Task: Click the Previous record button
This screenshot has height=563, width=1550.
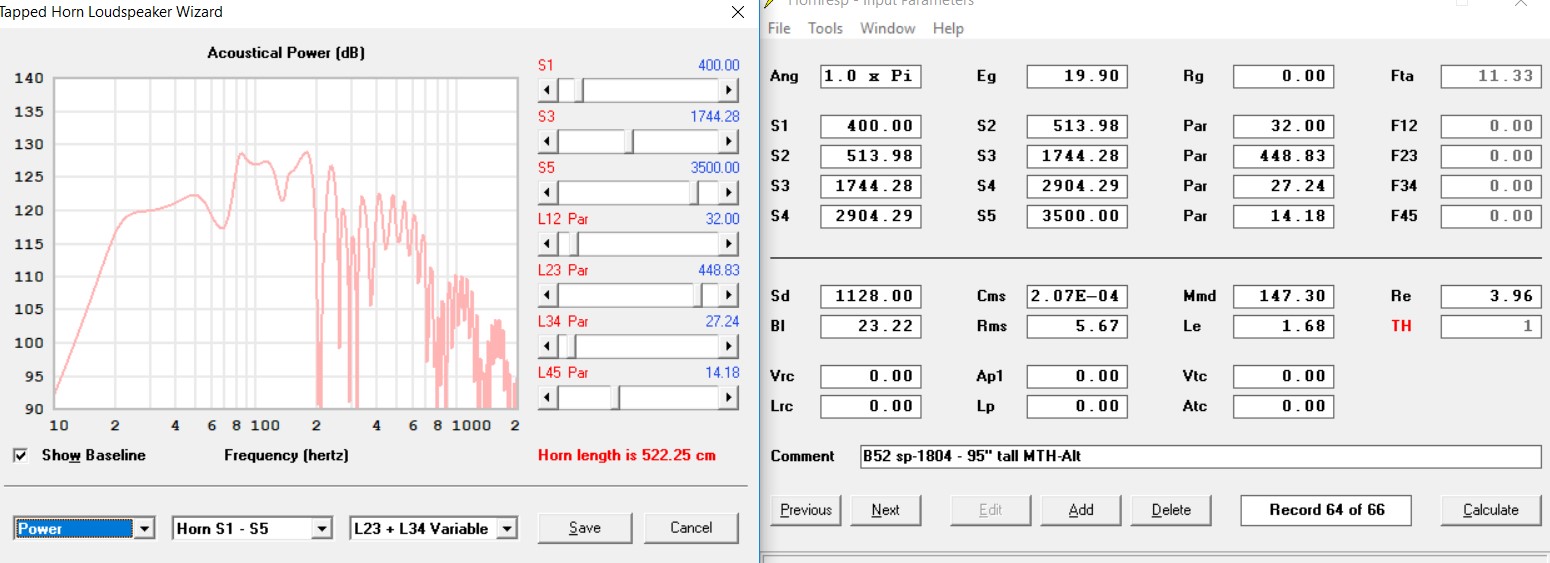Action: 806,510
